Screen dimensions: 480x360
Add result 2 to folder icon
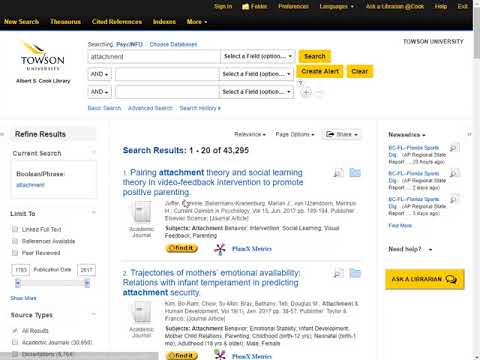click(355, 273)
